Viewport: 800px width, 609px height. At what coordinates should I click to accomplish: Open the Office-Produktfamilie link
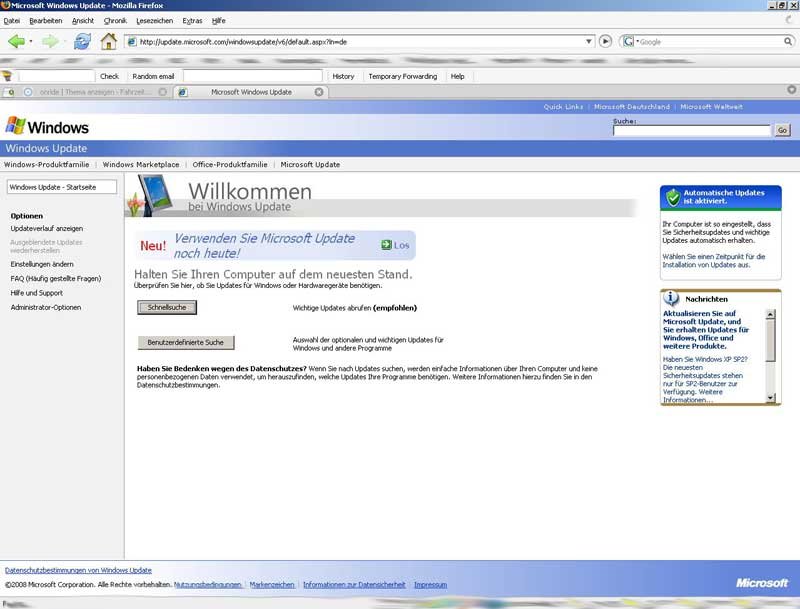(230, 165)
